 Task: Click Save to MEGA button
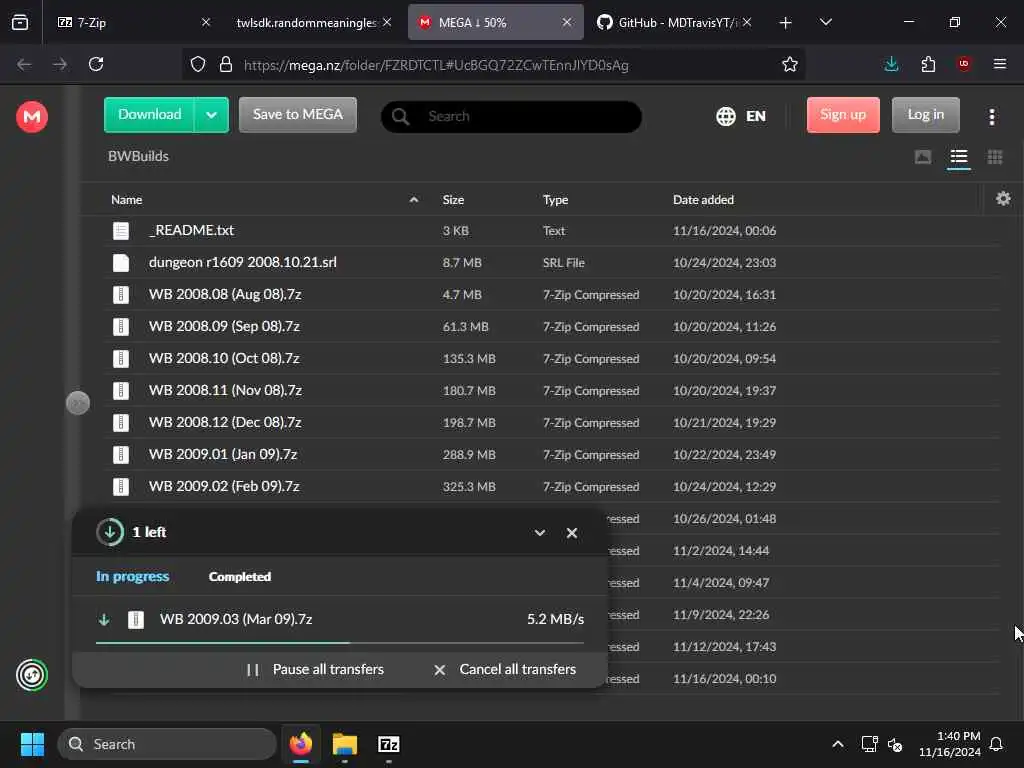(298, 115)
